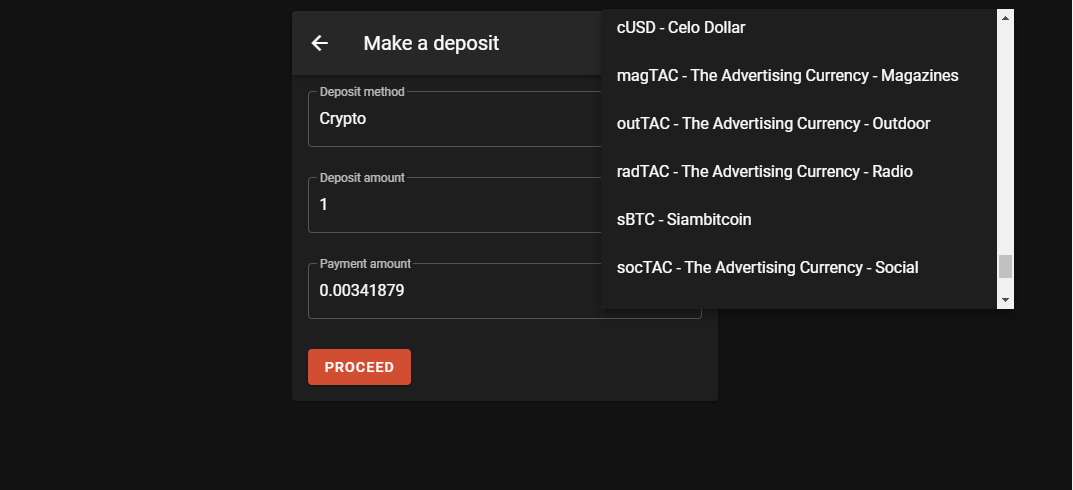
Task: Select cUSD - Celo Dollar currency
Action: [x=799, y=27]
